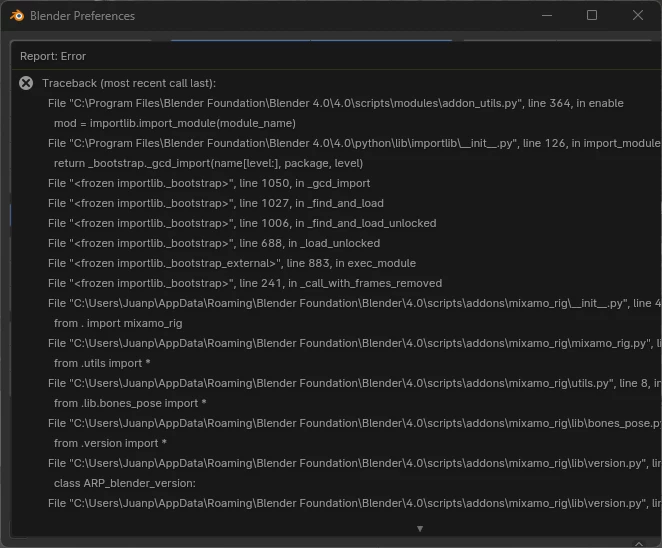
Task: Click the "Blender Preferences" window title
Action: coord(82,16)
